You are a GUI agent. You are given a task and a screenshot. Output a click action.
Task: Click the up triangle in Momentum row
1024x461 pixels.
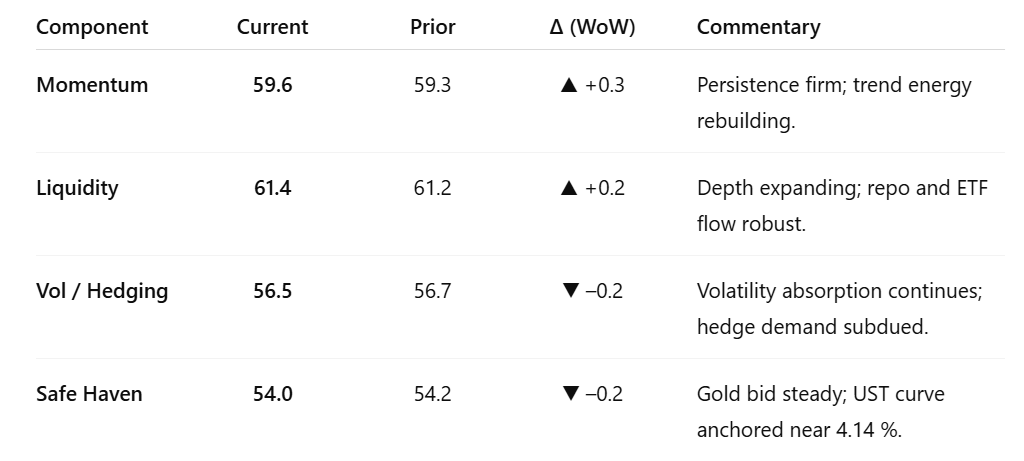pyautogui.click(x=569, y=86)
